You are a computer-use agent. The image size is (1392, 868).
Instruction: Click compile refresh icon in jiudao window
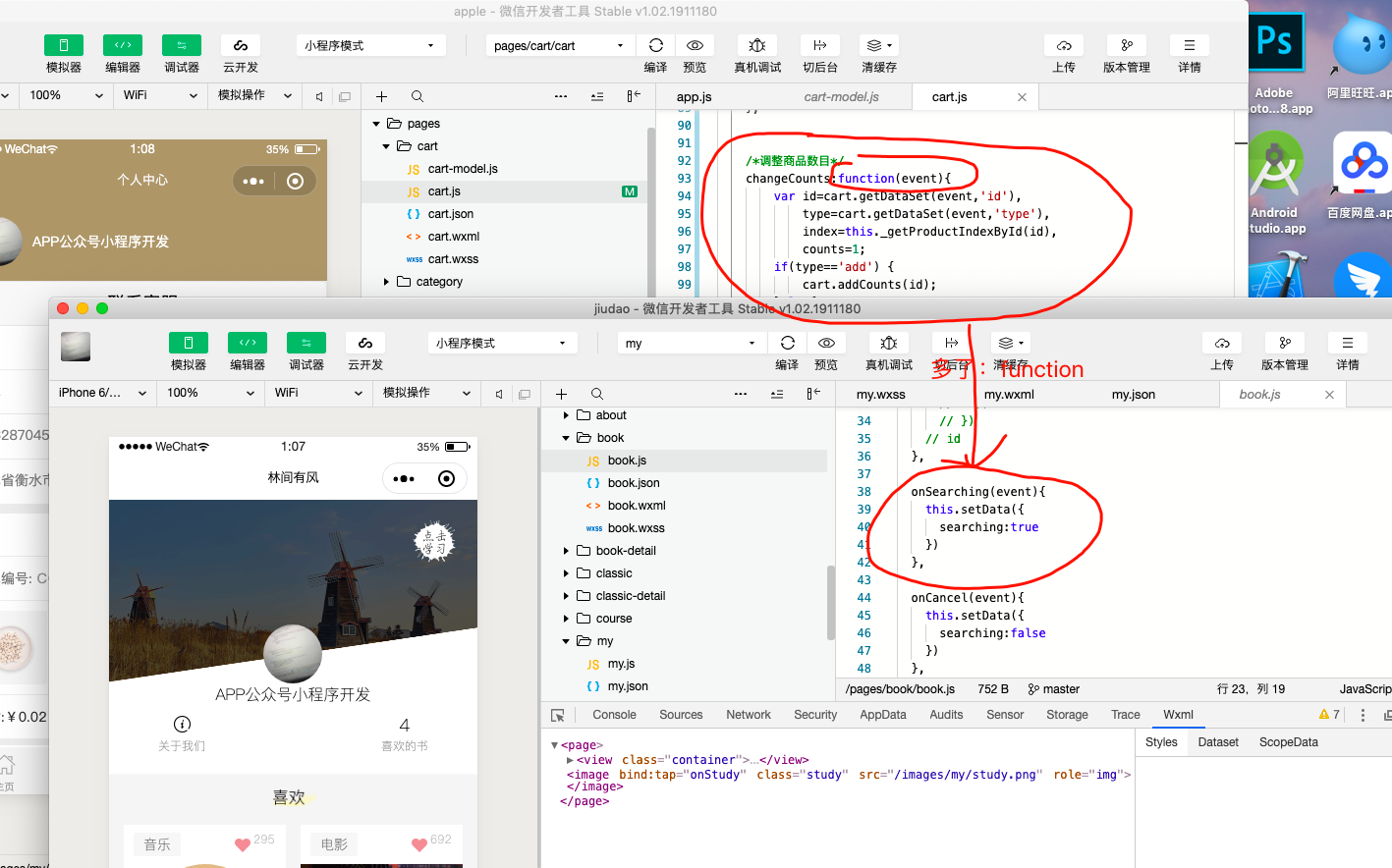787,343
